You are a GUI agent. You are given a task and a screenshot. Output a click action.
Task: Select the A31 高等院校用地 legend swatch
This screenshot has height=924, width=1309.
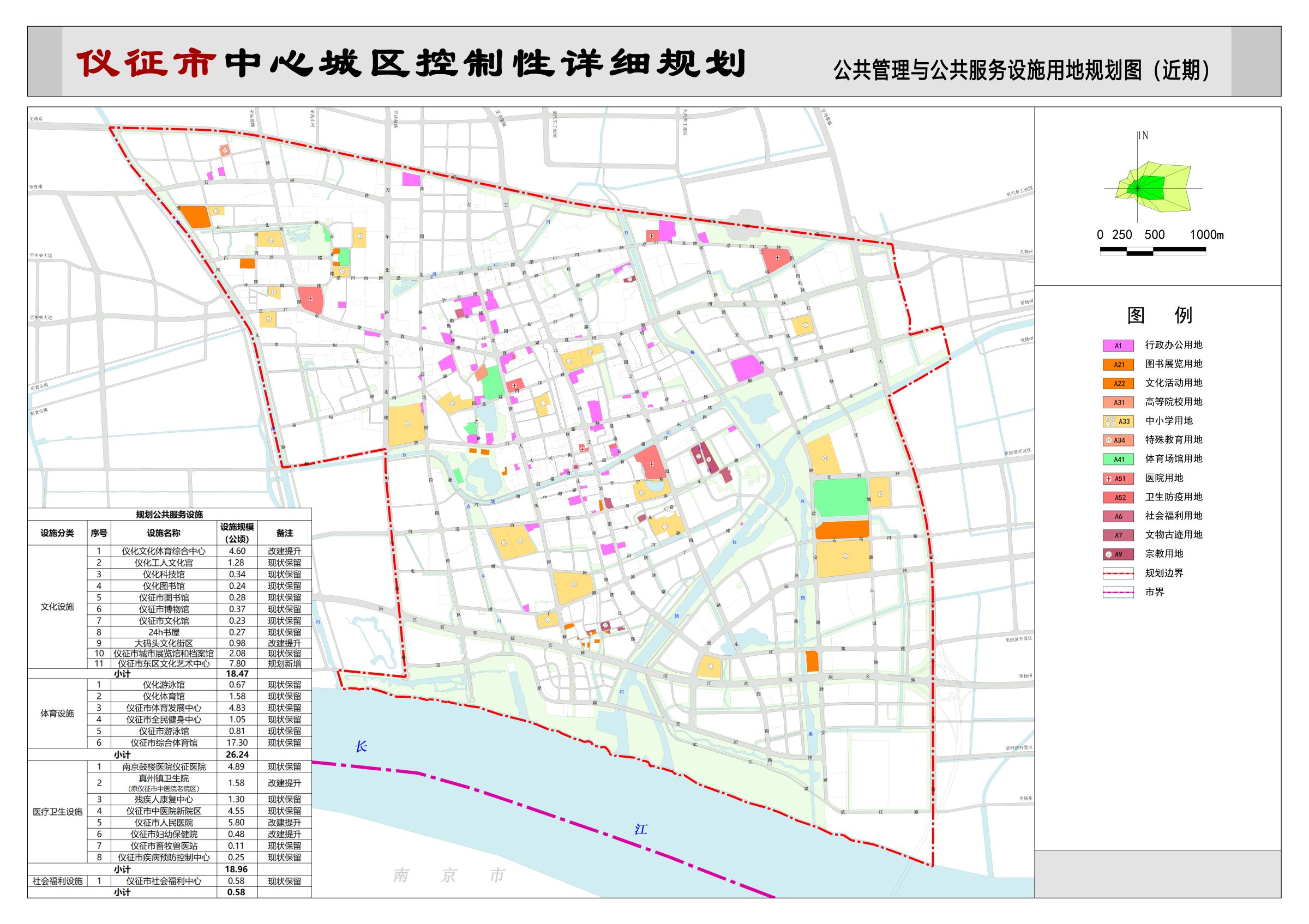click(1118, 402)
